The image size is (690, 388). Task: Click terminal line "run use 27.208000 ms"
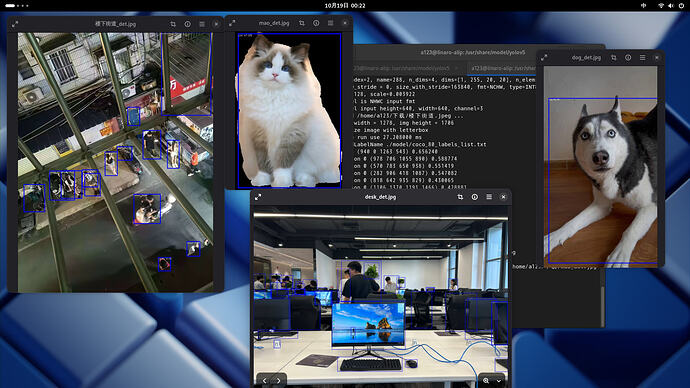tap(388, 137)
